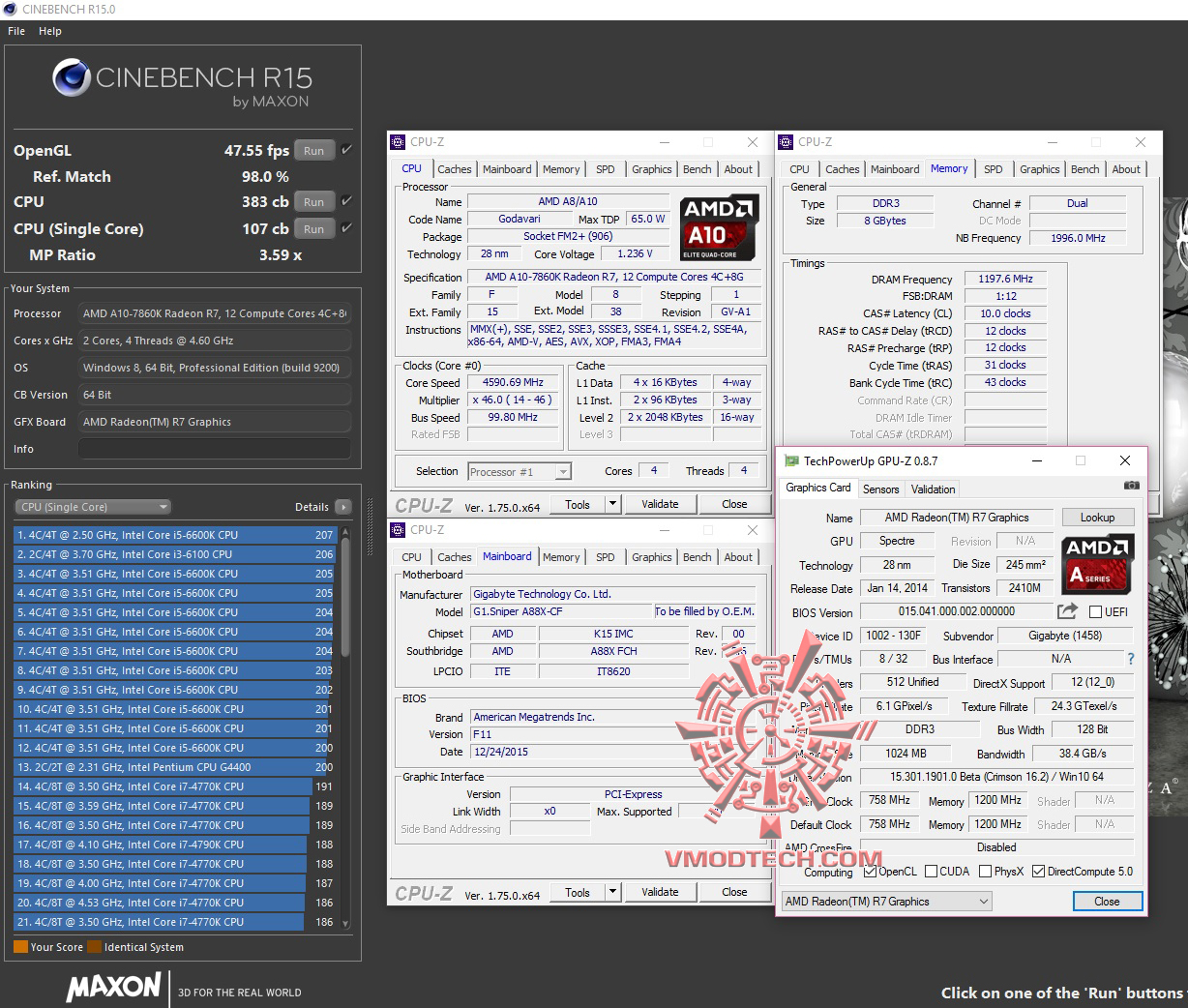Click the GPU-Z title bar app icon
Viewport: 1188px width, 1008px height.
[x=791, y=461]
